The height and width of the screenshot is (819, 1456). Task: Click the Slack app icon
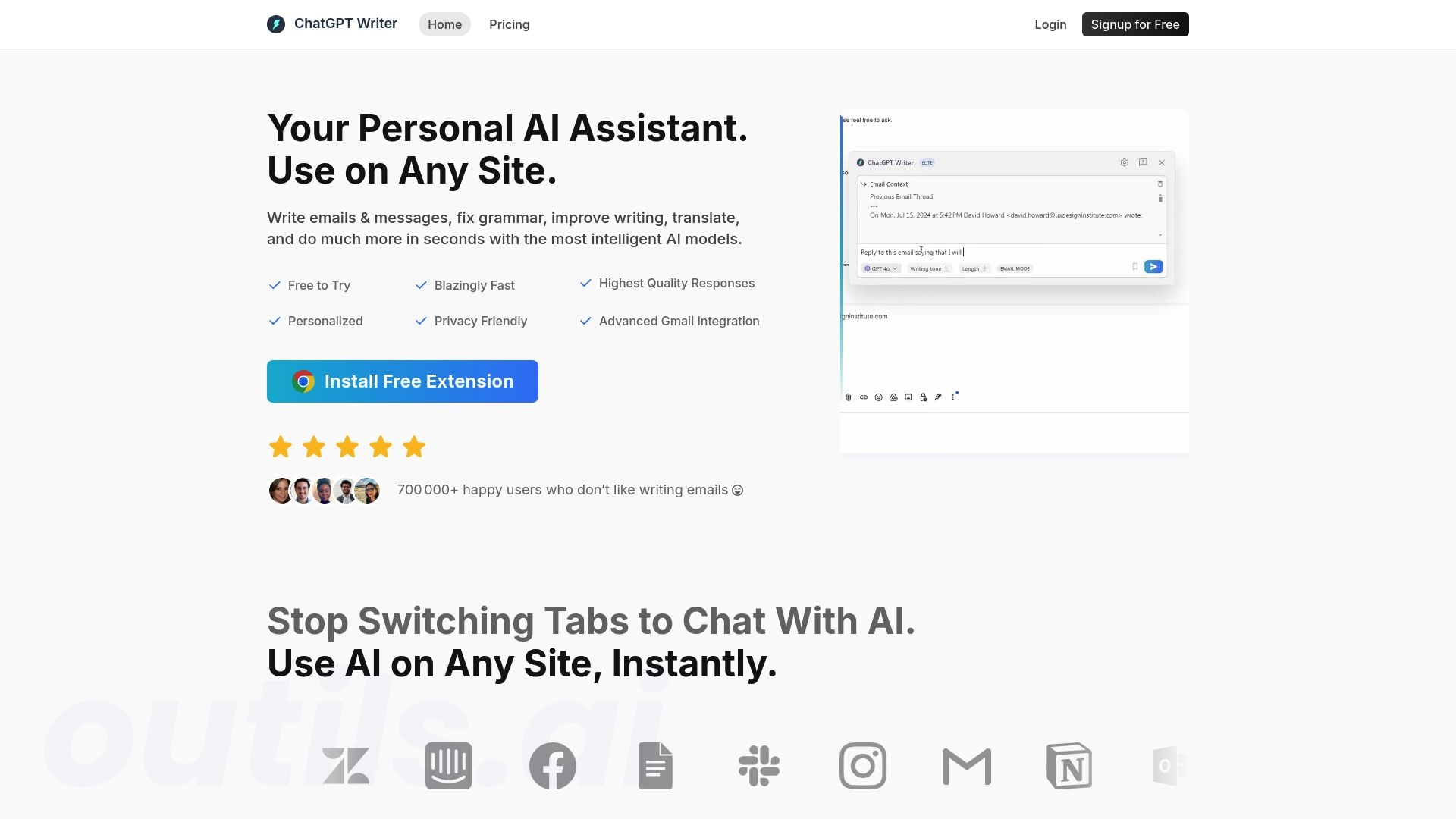(x=759, y=766)
